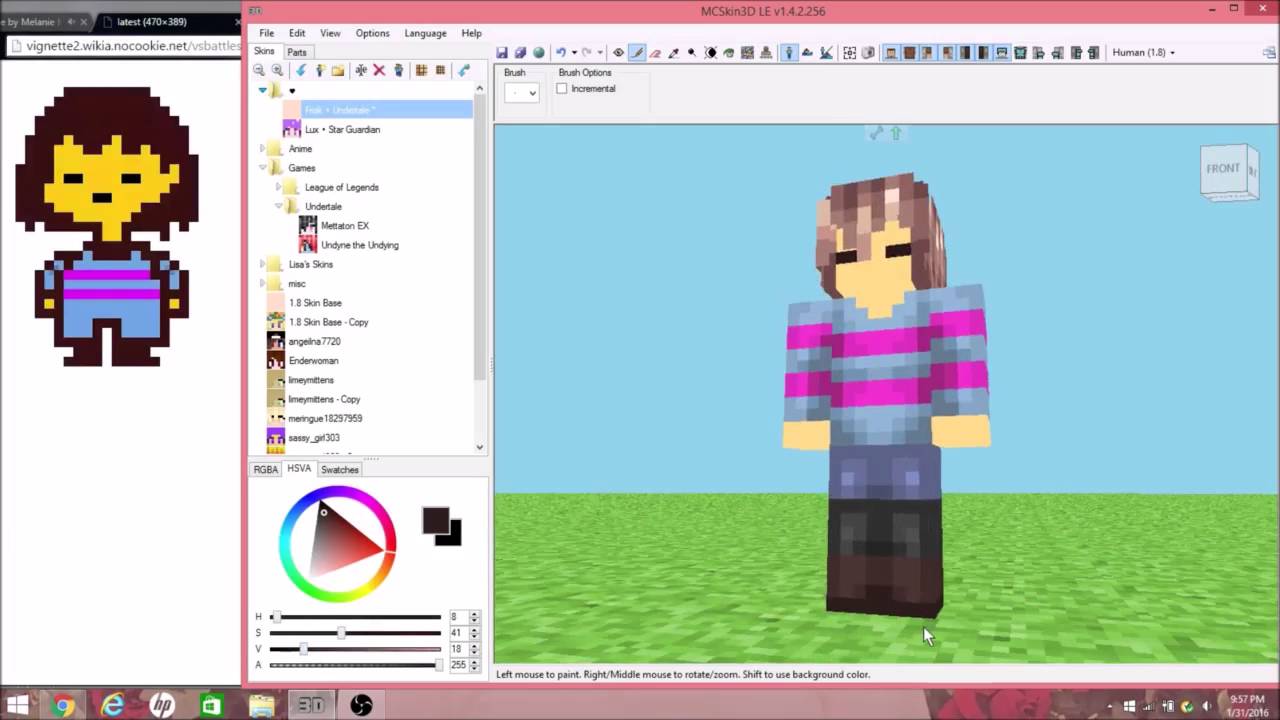Image resolution: width=1280 pixels, height=720 pixels.
Task: Zoom out the skin list thumbnails
Action: tap(259, 70)
